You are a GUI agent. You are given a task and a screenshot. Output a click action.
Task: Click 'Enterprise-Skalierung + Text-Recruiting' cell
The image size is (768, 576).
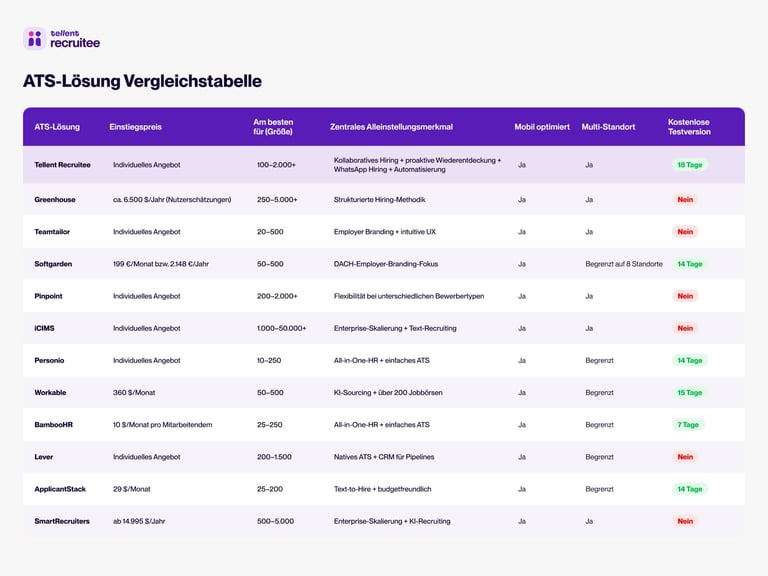pyautogui.click(x=395, y=328)
